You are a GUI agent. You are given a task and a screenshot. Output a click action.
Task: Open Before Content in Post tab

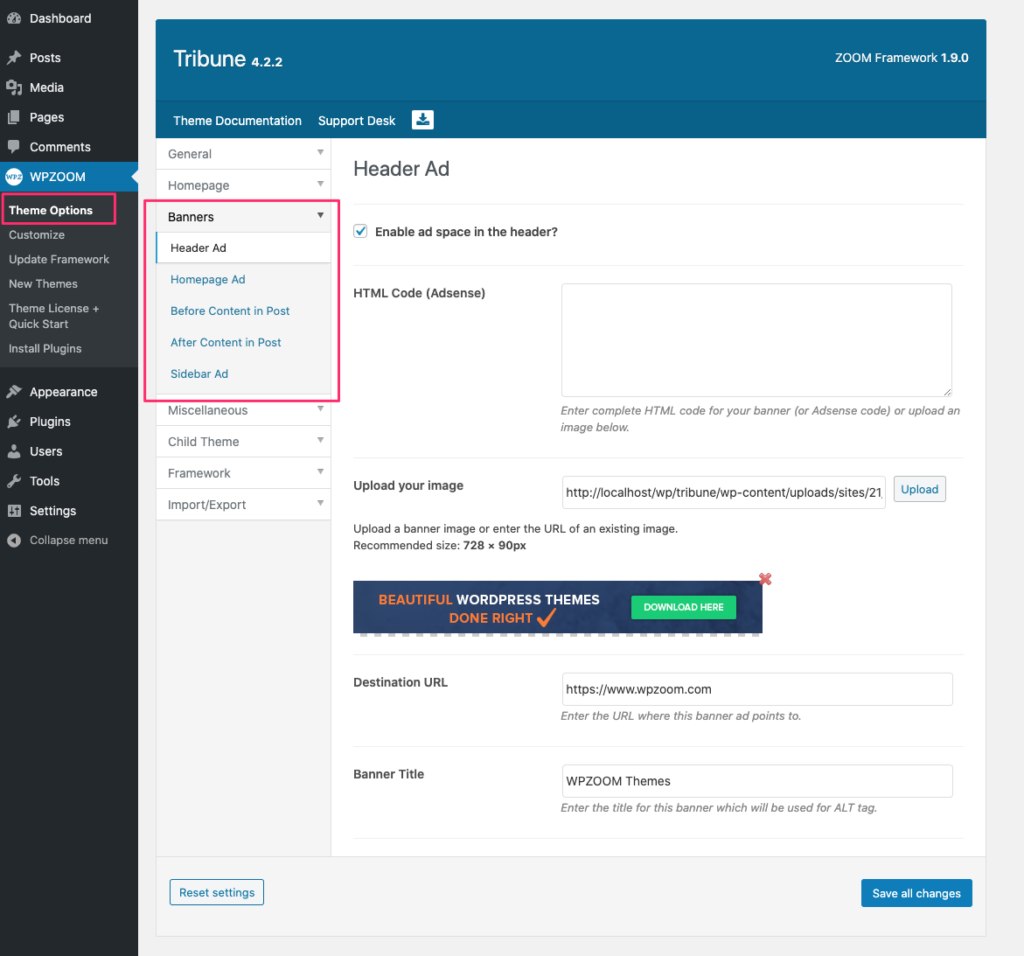(230, 311)
